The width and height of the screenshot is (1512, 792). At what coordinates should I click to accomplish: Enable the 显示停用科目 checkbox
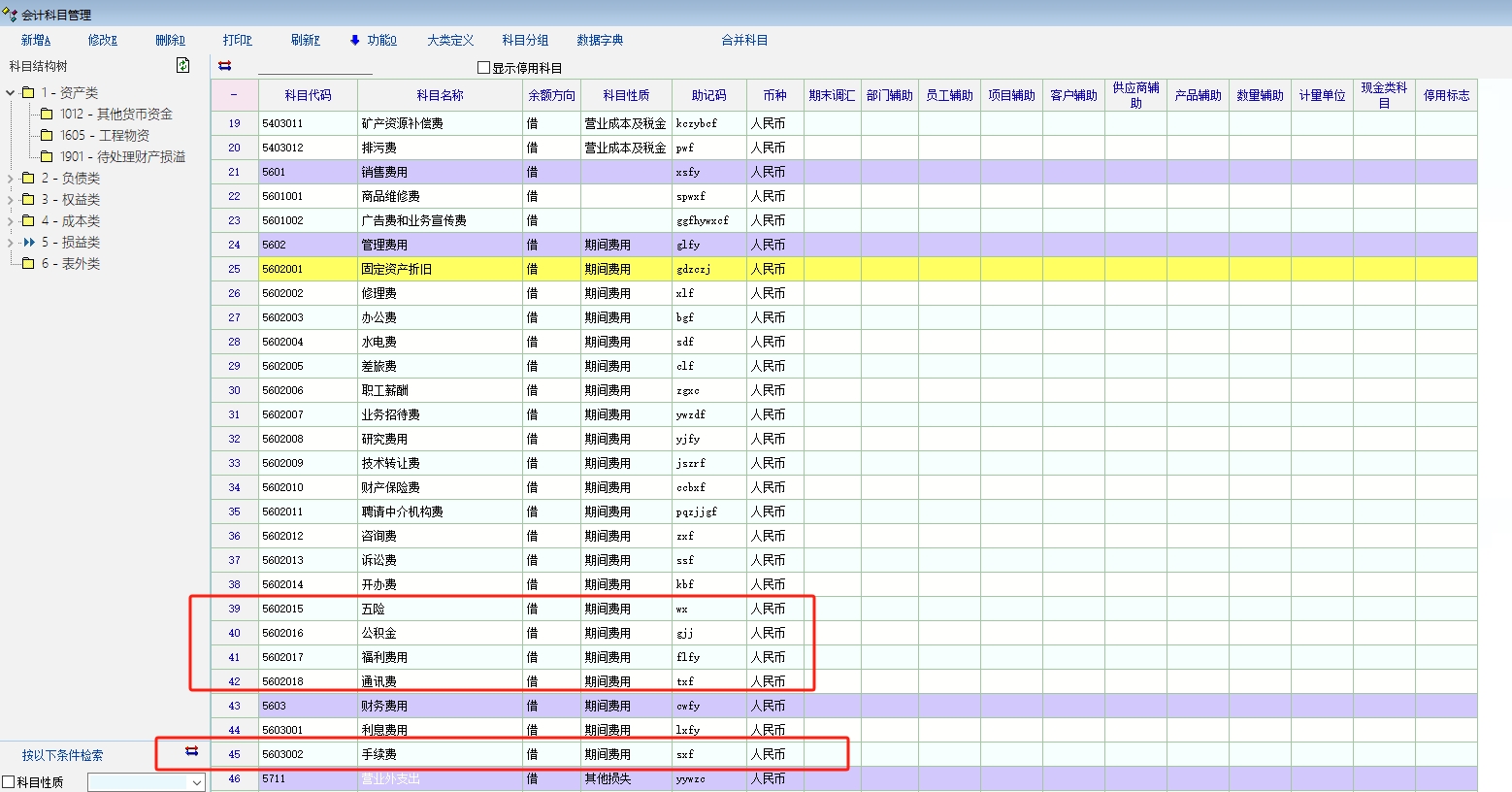coord(483,68)
